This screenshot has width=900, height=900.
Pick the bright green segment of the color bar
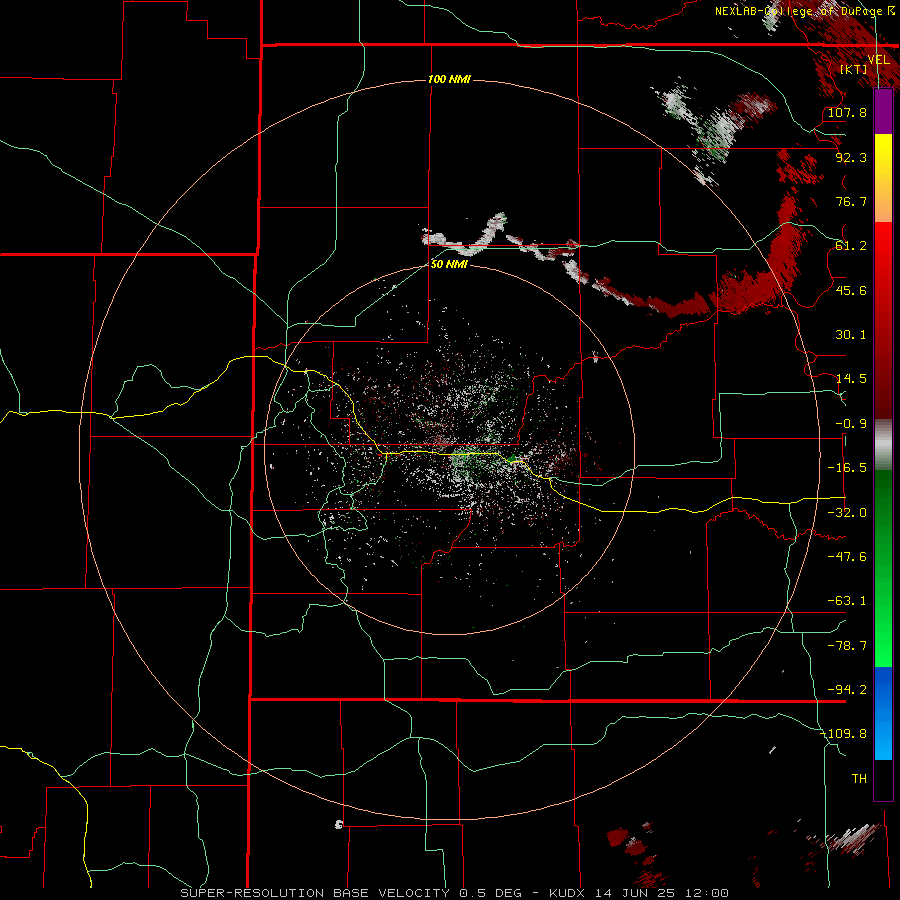(883, 637)
